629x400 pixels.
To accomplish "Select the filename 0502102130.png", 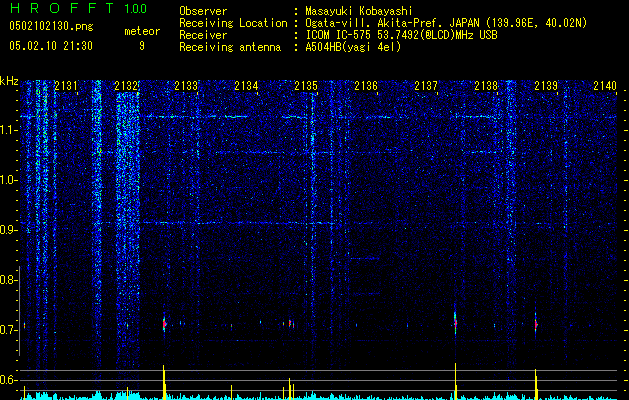I will 51,26.
